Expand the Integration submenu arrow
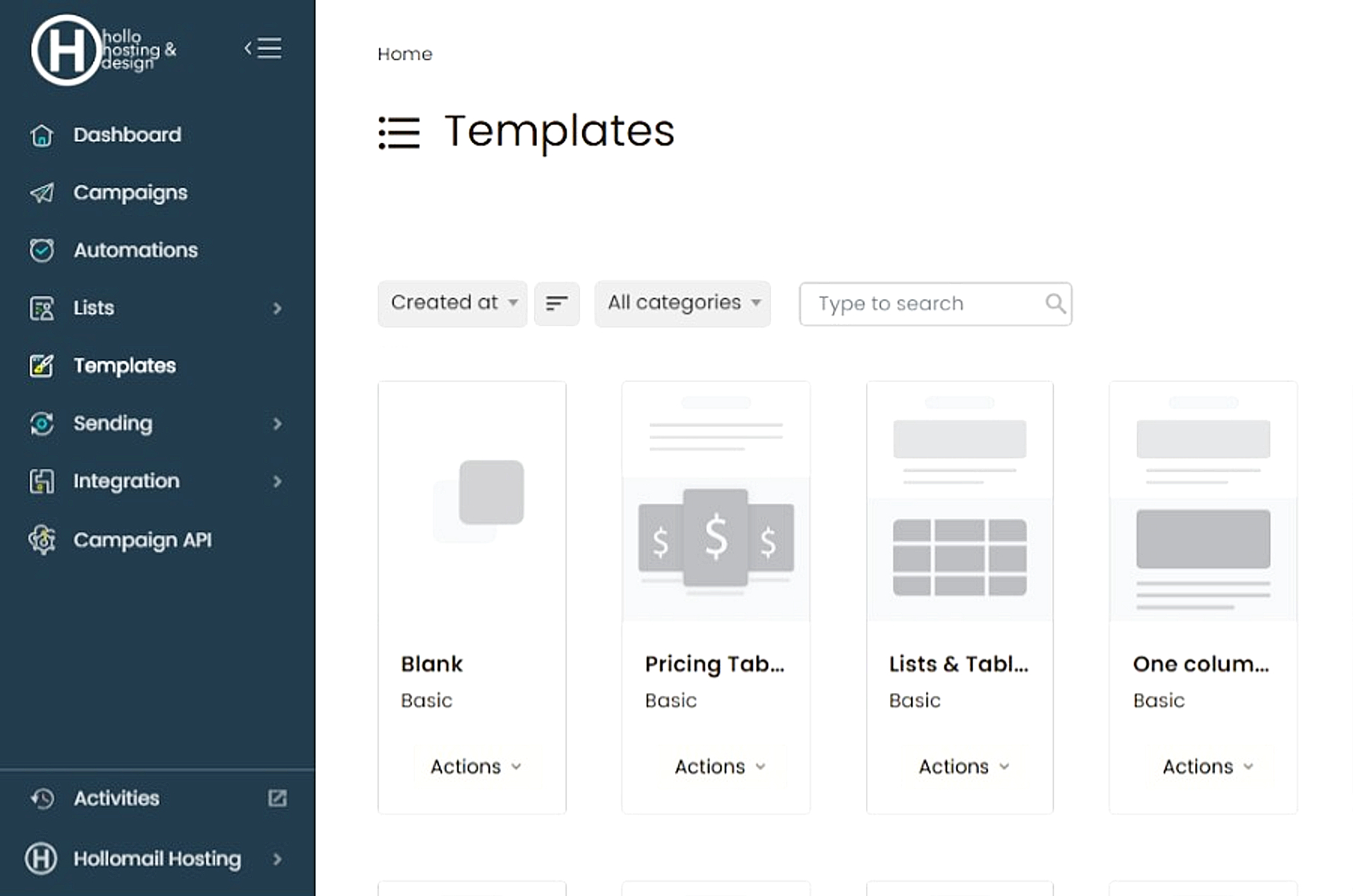Viewport: 1353px width, 896px height. point(277,481)
